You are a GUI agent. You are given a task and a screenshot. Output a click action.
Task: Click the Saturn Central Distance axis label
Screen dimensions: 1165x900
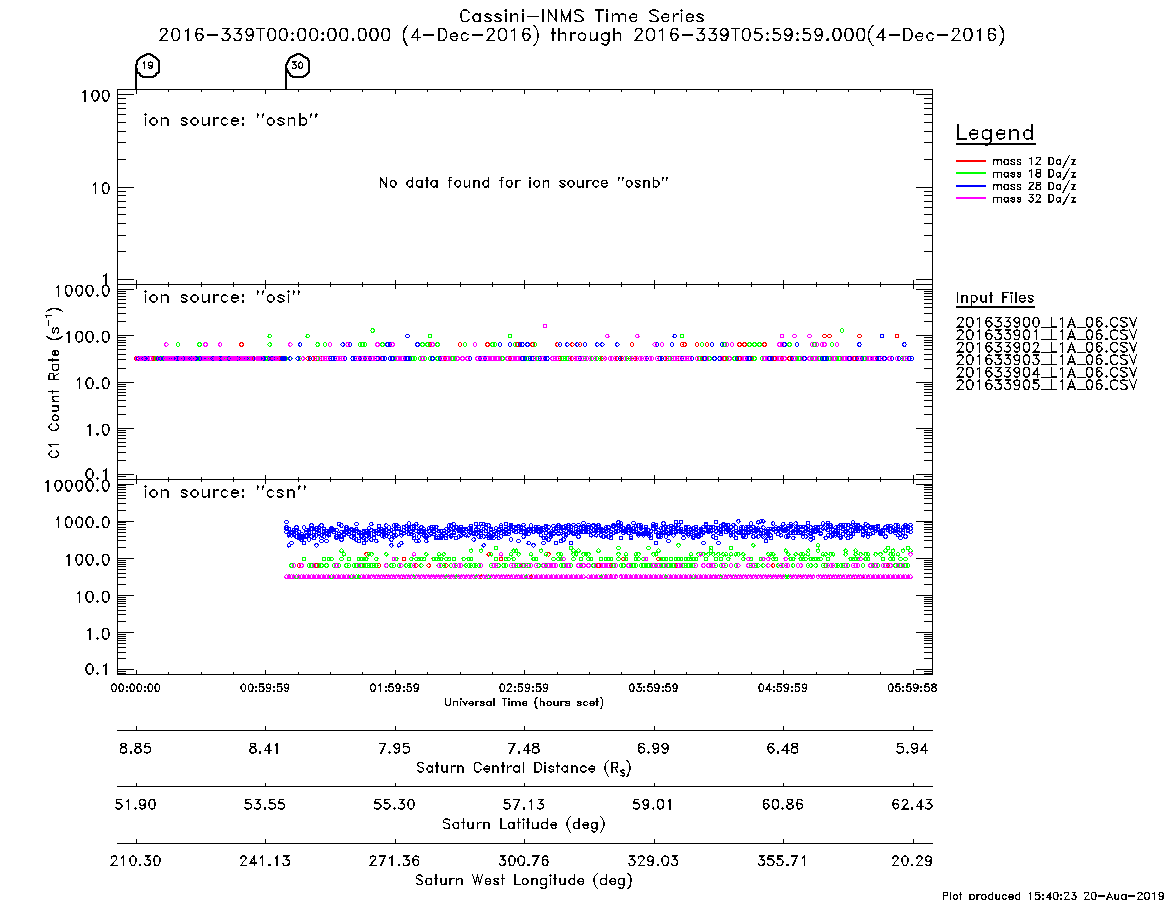click(524, 768)
